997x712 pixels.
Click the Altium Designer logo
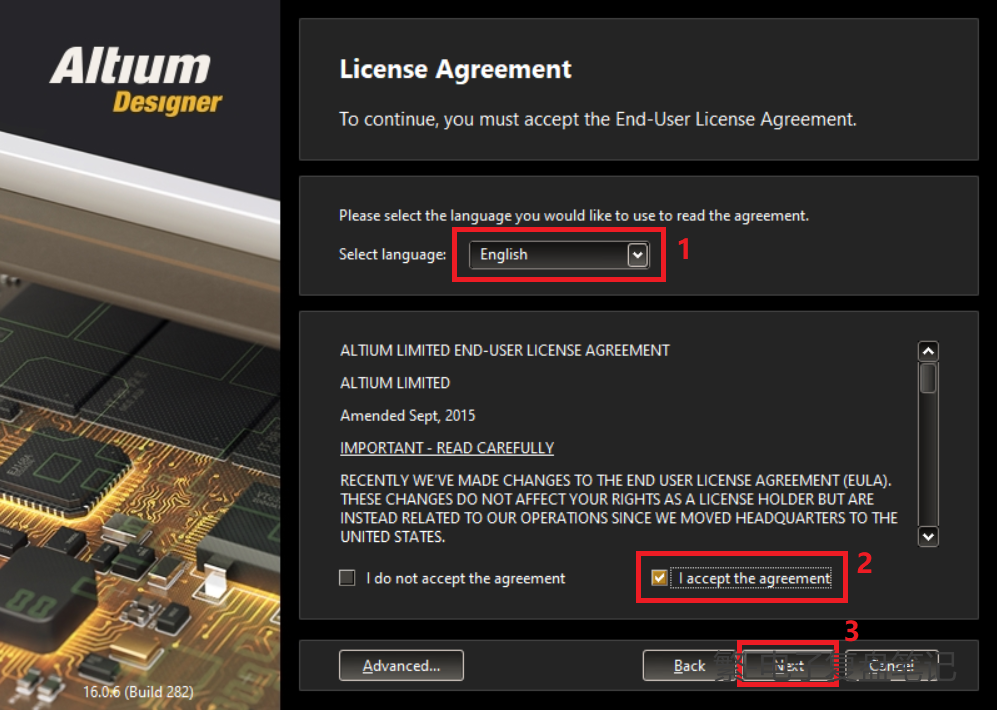(x=136, y=82)
